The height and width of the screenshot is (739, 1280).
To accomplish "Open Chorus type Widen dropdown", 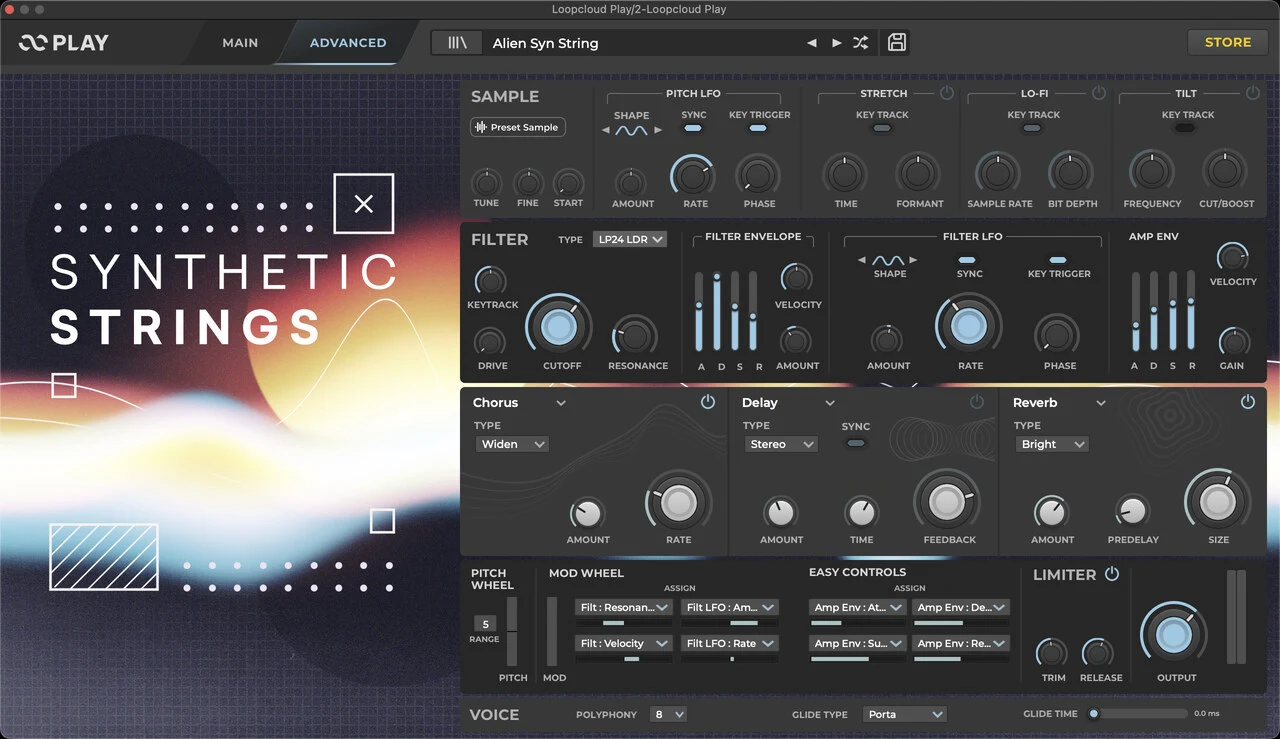I will tap(512, 444).
